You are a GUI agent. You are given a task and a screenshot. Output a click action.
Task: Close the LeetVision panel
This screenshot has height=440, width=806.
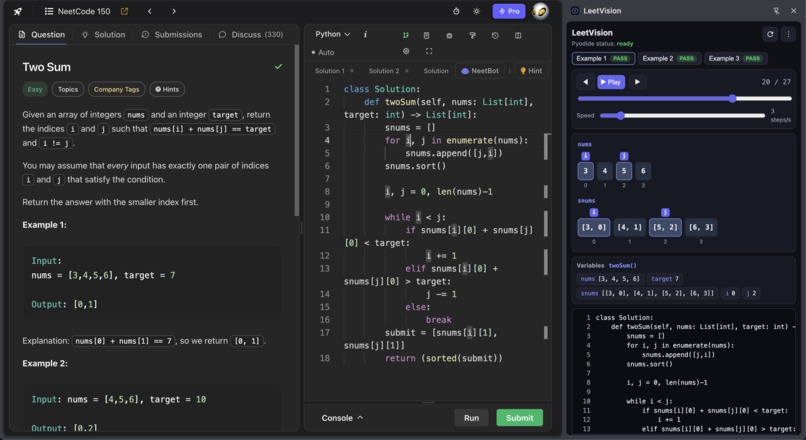coord(794,11)
